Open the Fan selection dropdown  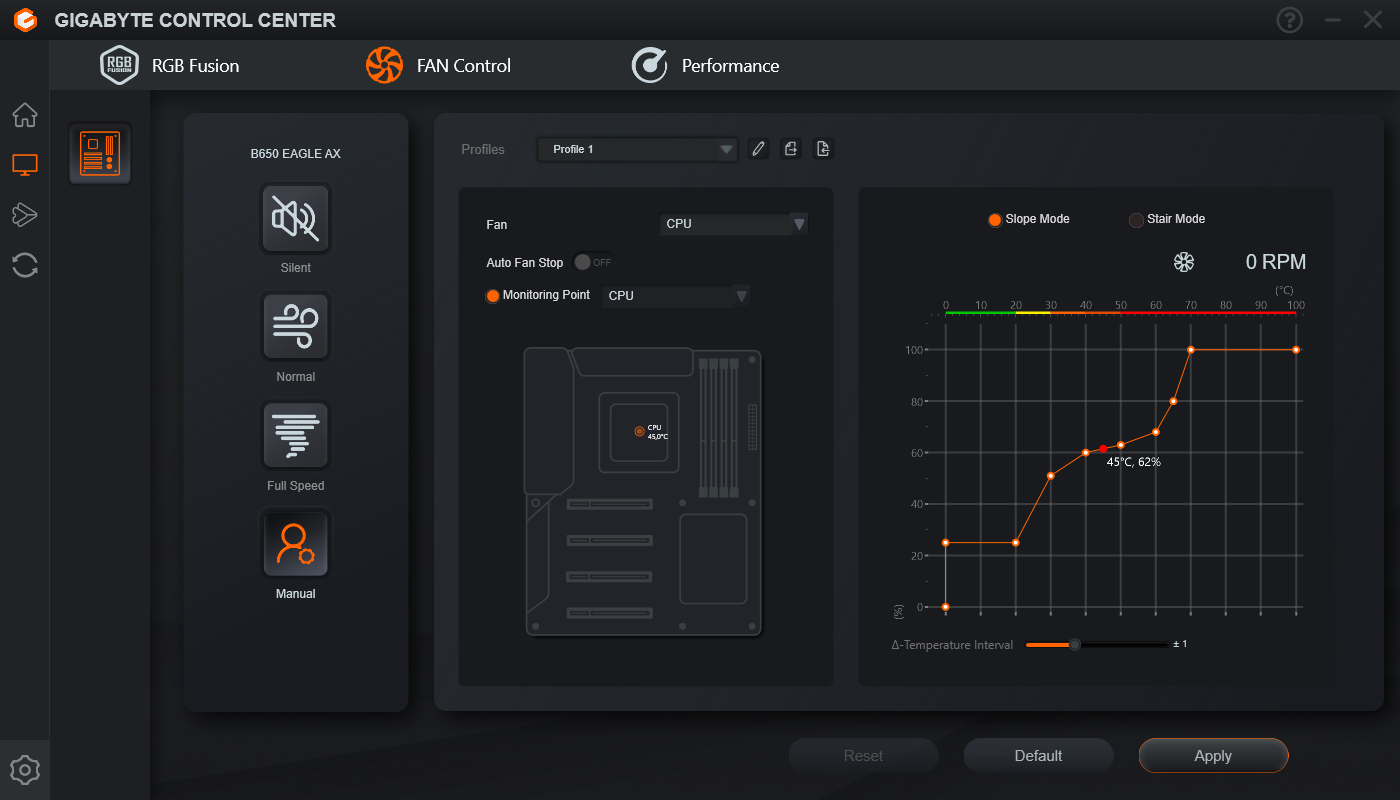734,224
